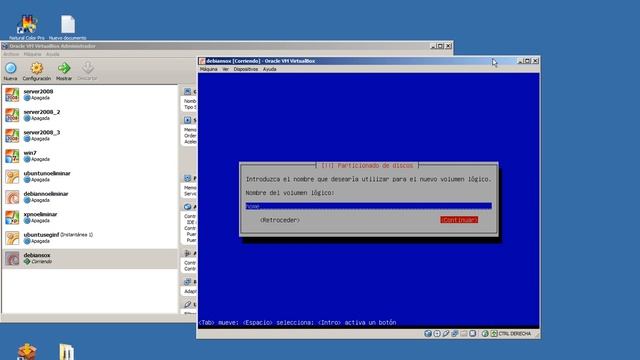640x360 pixels.
Task: Open the Archivo menu in VirtualBox Administrador
Action: tap(11, 54)
